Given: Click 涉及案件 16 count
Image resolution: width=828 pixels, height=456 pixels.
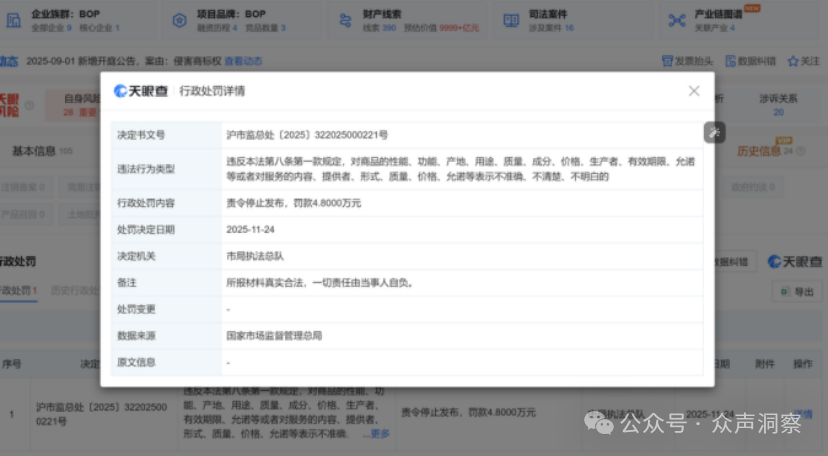Looking at the screenshot, I should tap(551, 28).
